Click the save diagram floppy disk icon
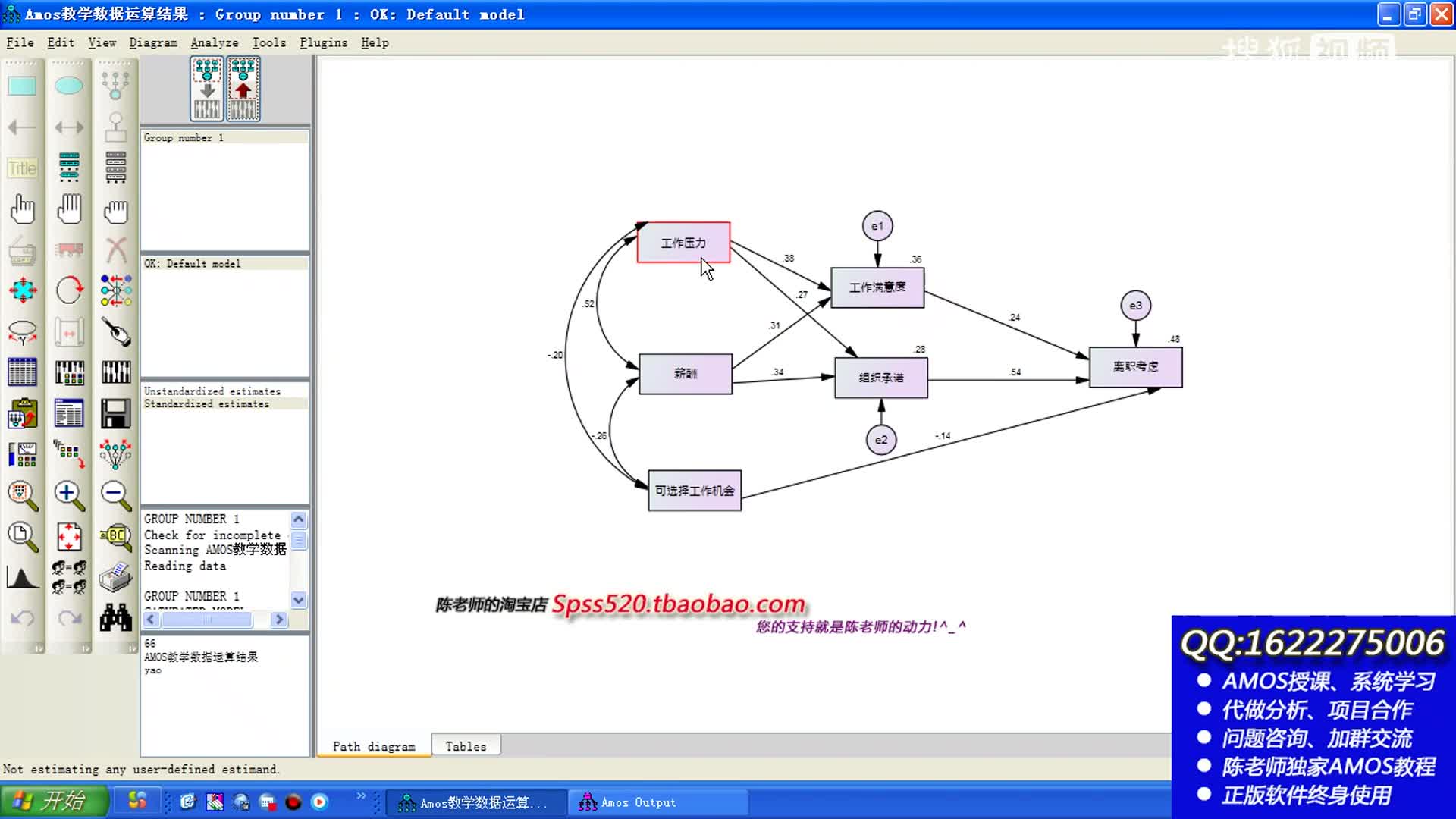Image resolution: width=1456 pixels, height=819 pixels. click(115, 414)
